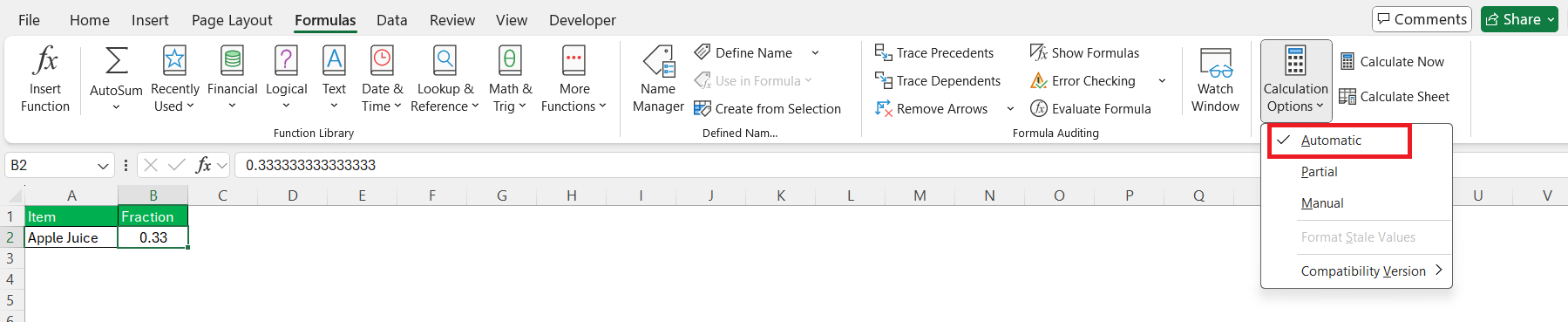Toggle Show Formulas
The height and width of the screenshot is (322, 1568).
coord(1084,53)
